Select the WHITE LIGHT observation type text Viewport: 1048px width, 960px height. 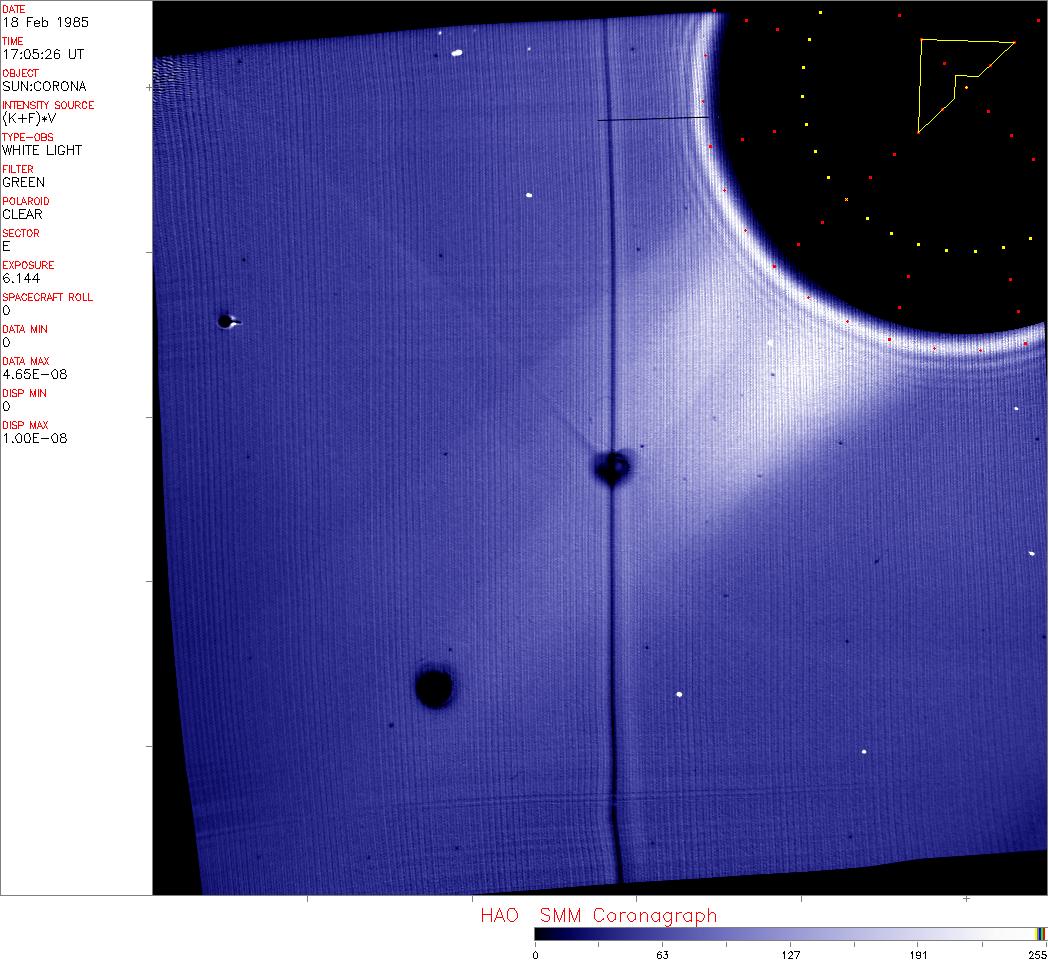click(42, 150)
